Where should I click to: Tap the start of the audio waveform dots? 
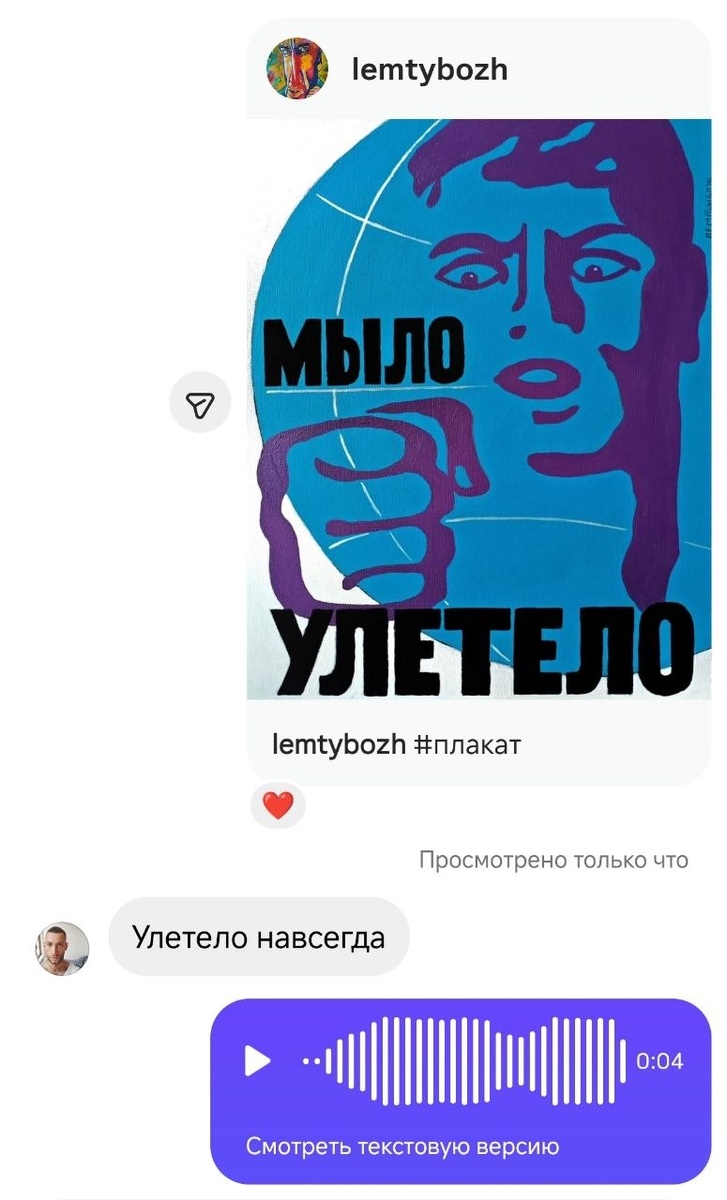point(312,1061)
